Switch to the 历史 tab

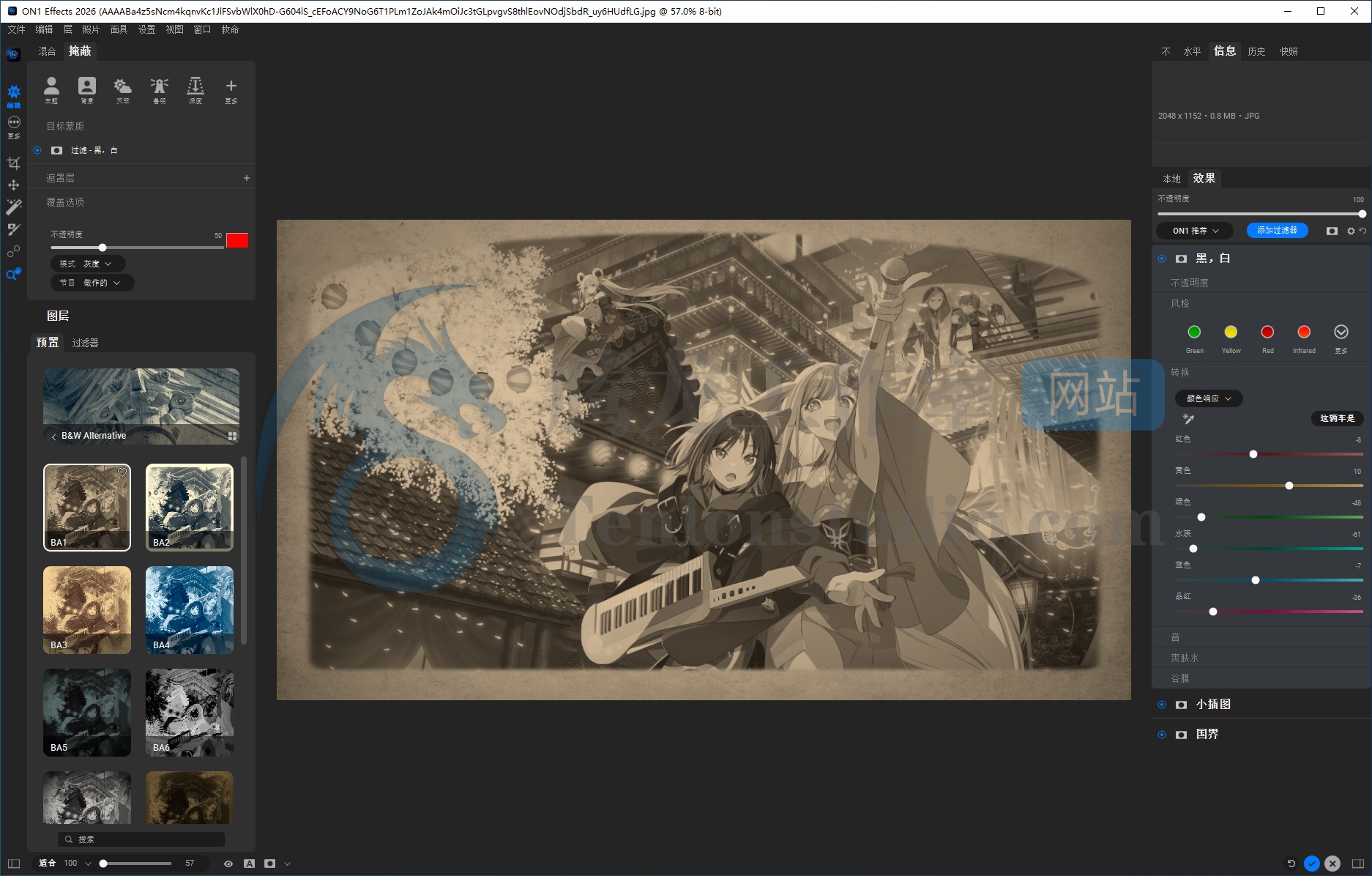coord(1256,51)
